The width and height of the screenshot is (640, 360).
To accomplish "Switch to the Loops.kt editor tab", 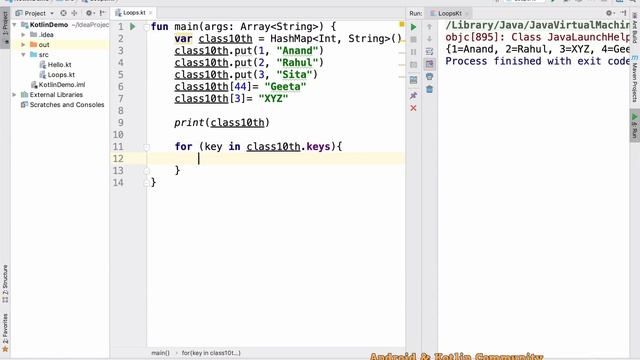I will [x=134, y=13].
